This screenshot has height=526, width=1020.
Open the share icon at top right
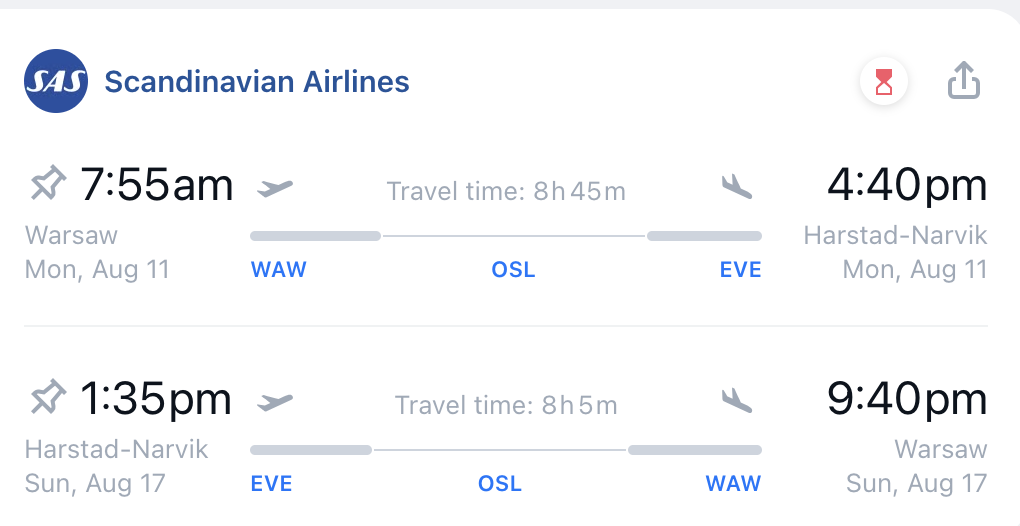[x=963, y=81]
